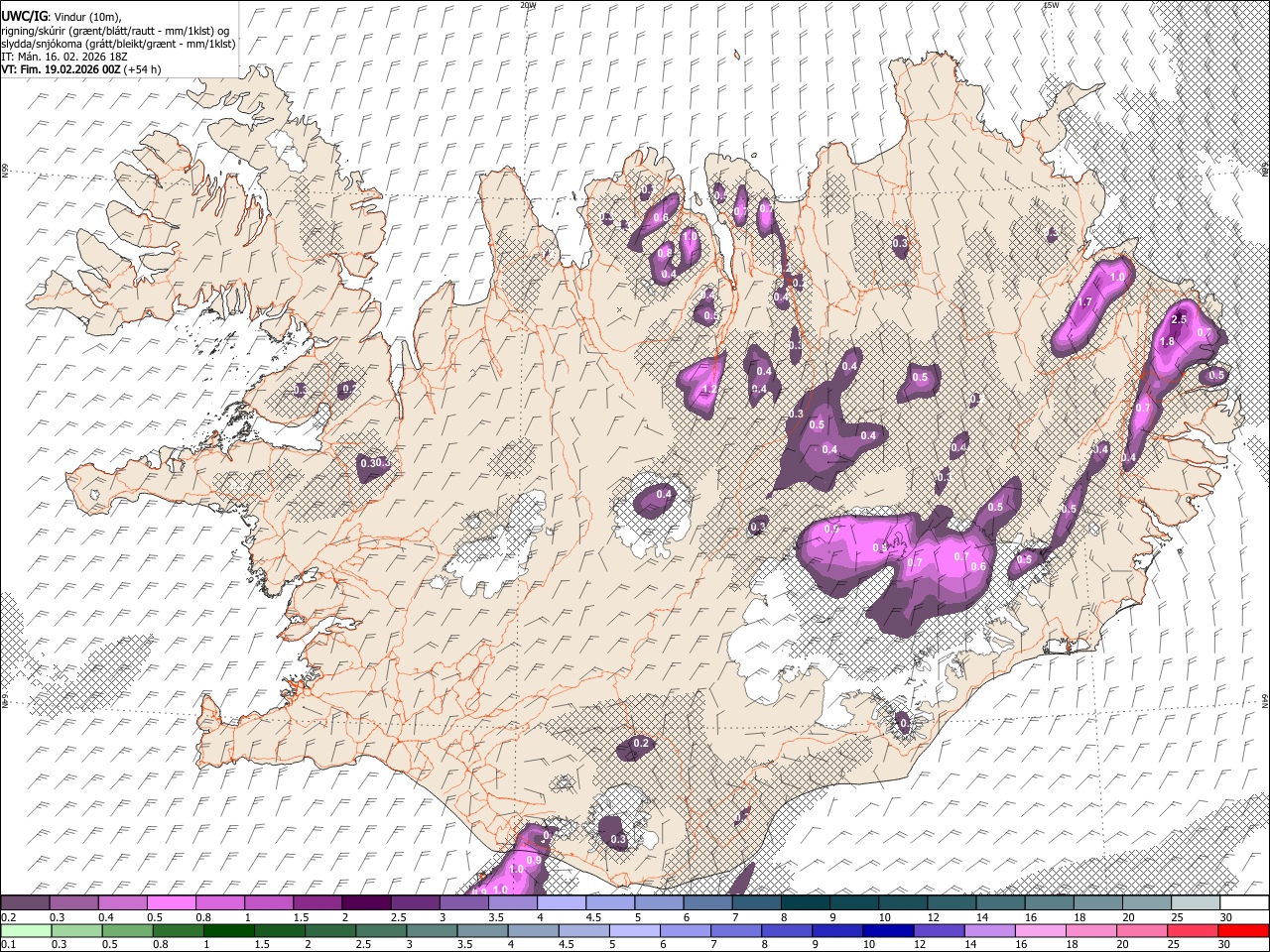The image size is (1270, 952).
Task: Pick the navy blue 10 mm rain legend swatch
Action: pyautogui.click(x=886, y=930)
